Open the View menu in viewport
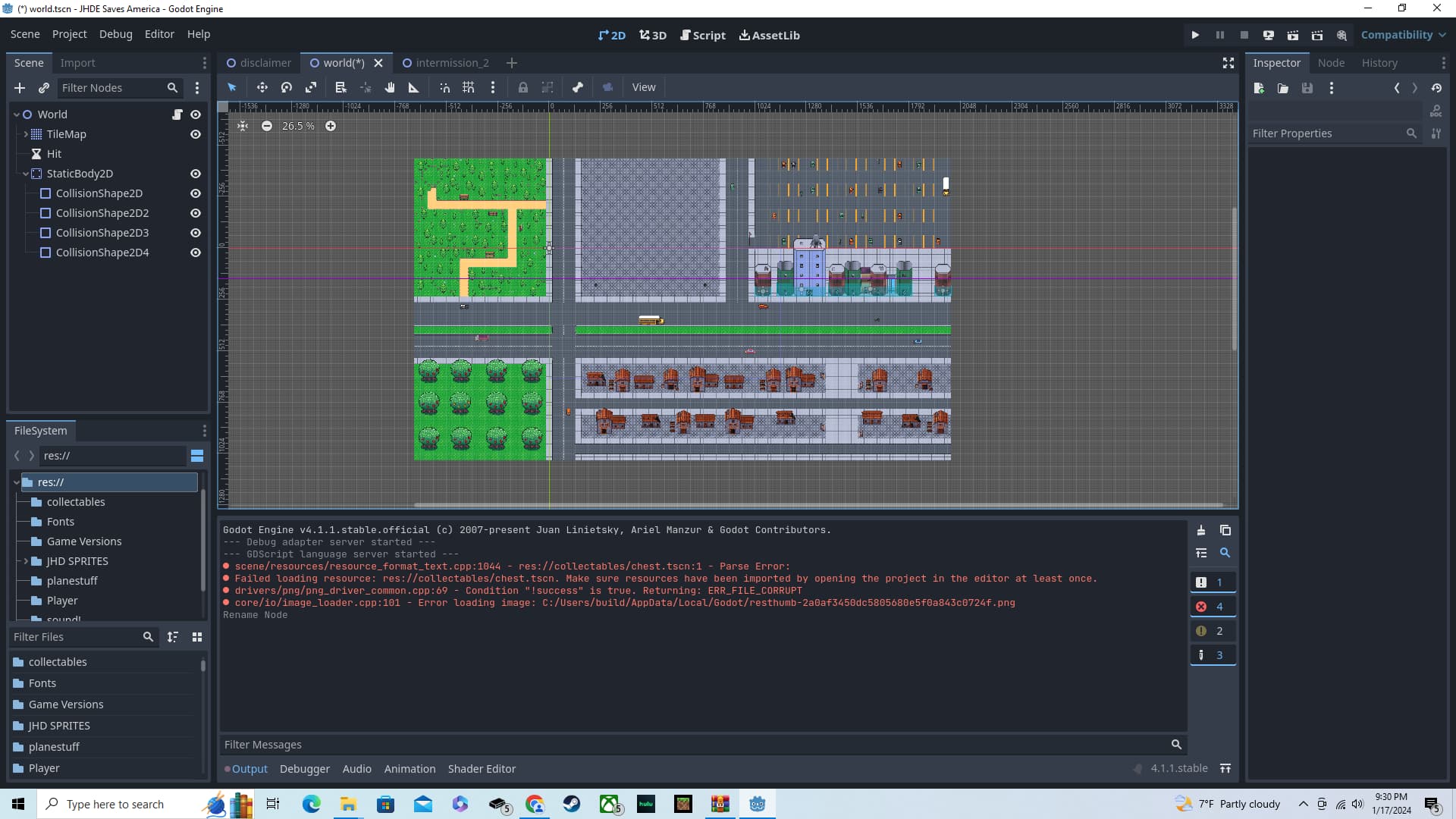 644,87
